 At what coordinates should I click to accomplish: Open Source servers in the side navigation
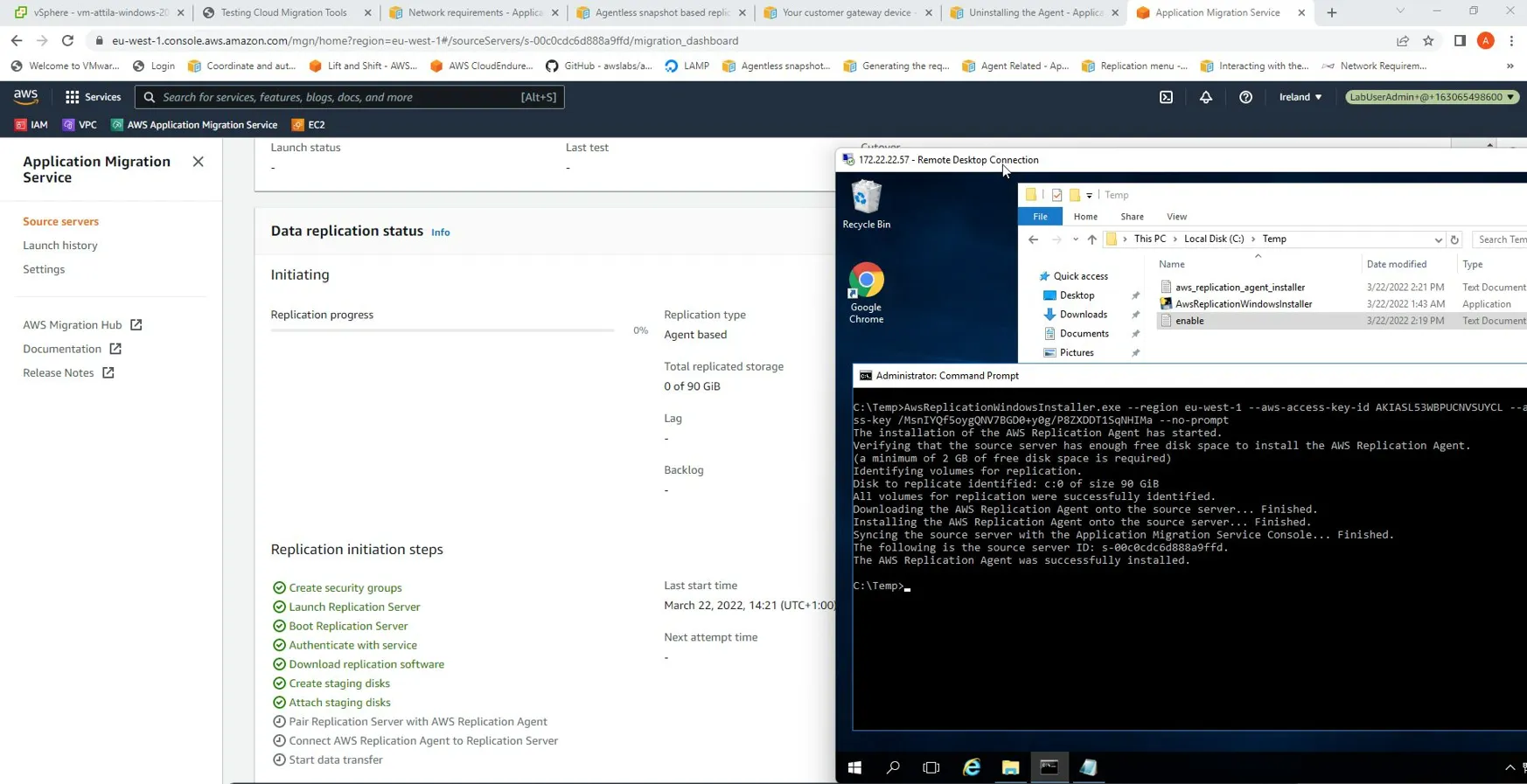click(x=60, y=222)
